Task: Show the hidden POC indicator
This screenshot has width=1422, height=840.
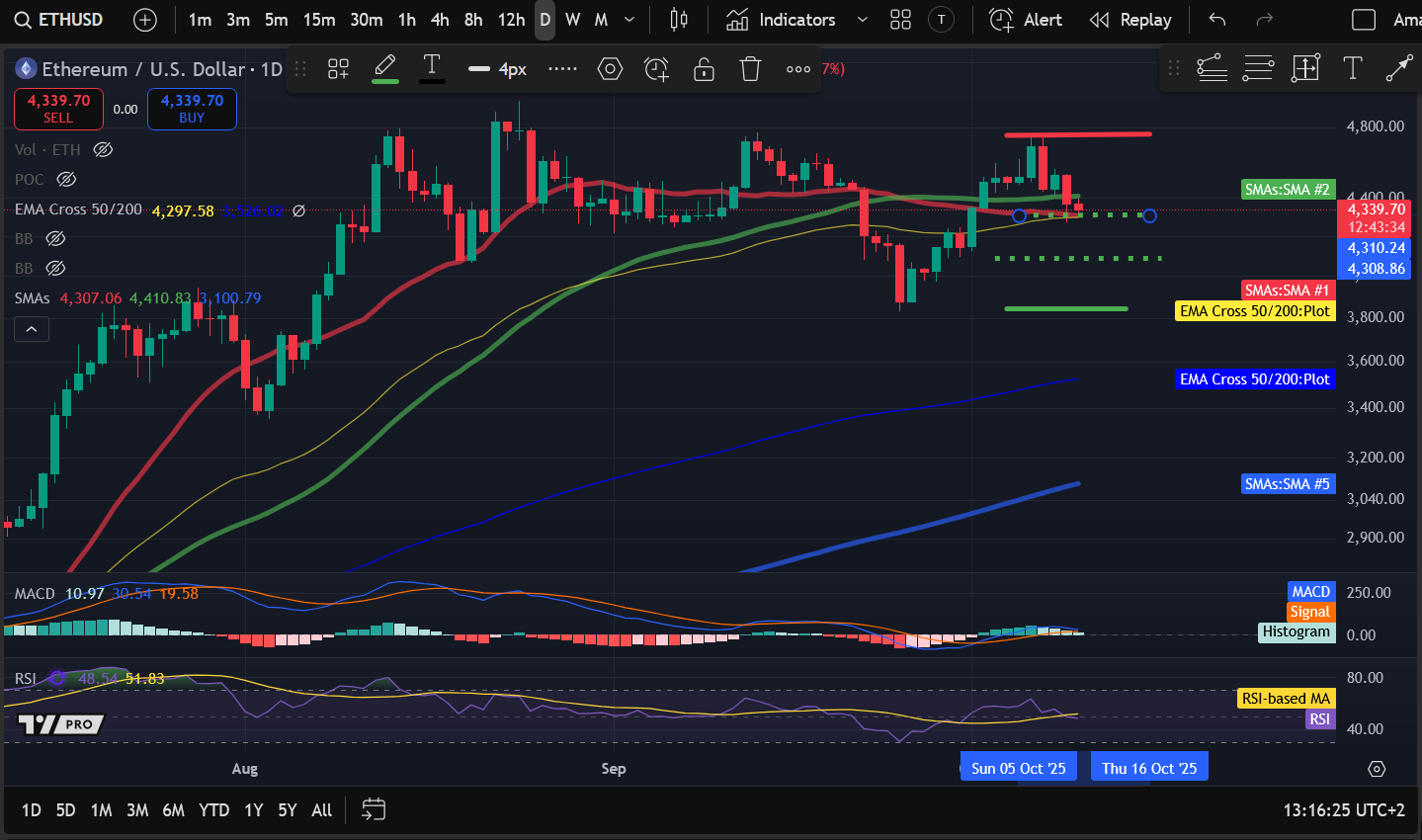Action: (x=66, y=180)
